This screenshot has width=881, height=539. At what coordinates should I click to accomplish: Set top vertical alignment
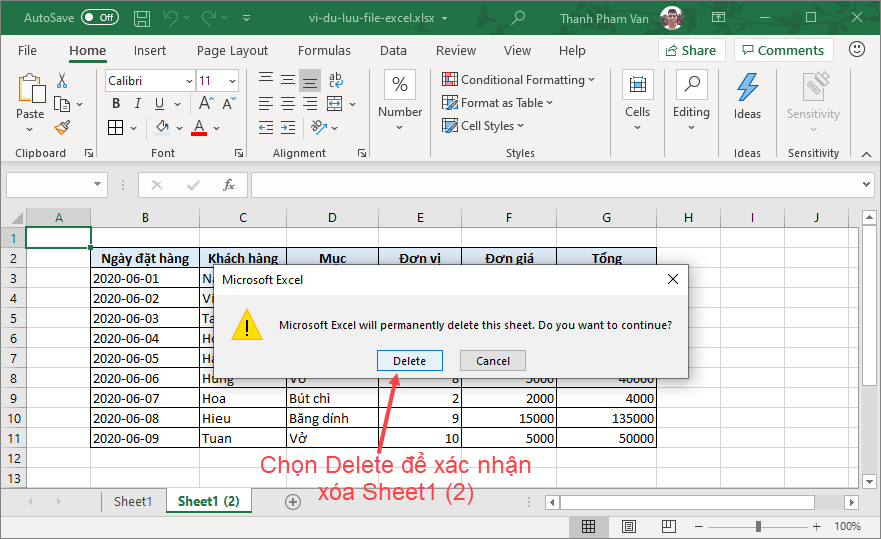(266, 80)
